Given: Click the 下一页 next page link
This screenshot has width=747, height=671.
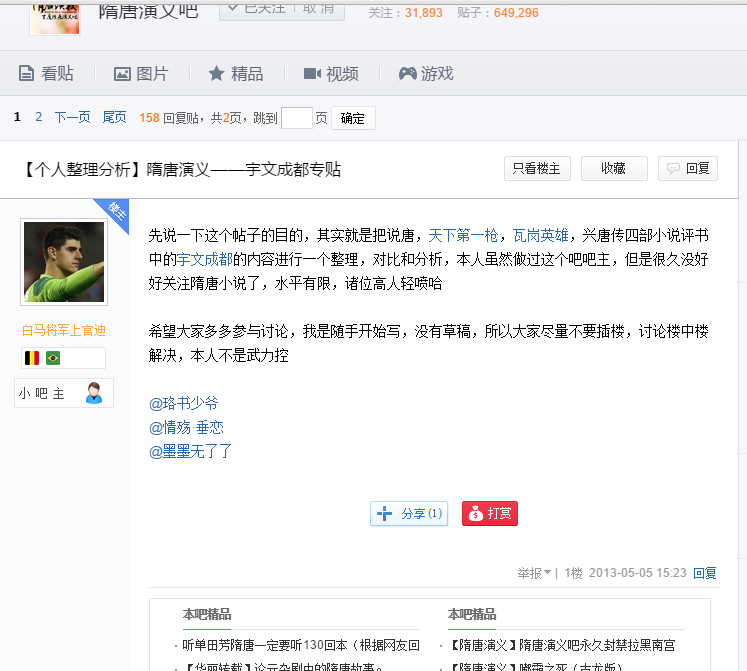Looking at the screenshot, I should [72, 117].
